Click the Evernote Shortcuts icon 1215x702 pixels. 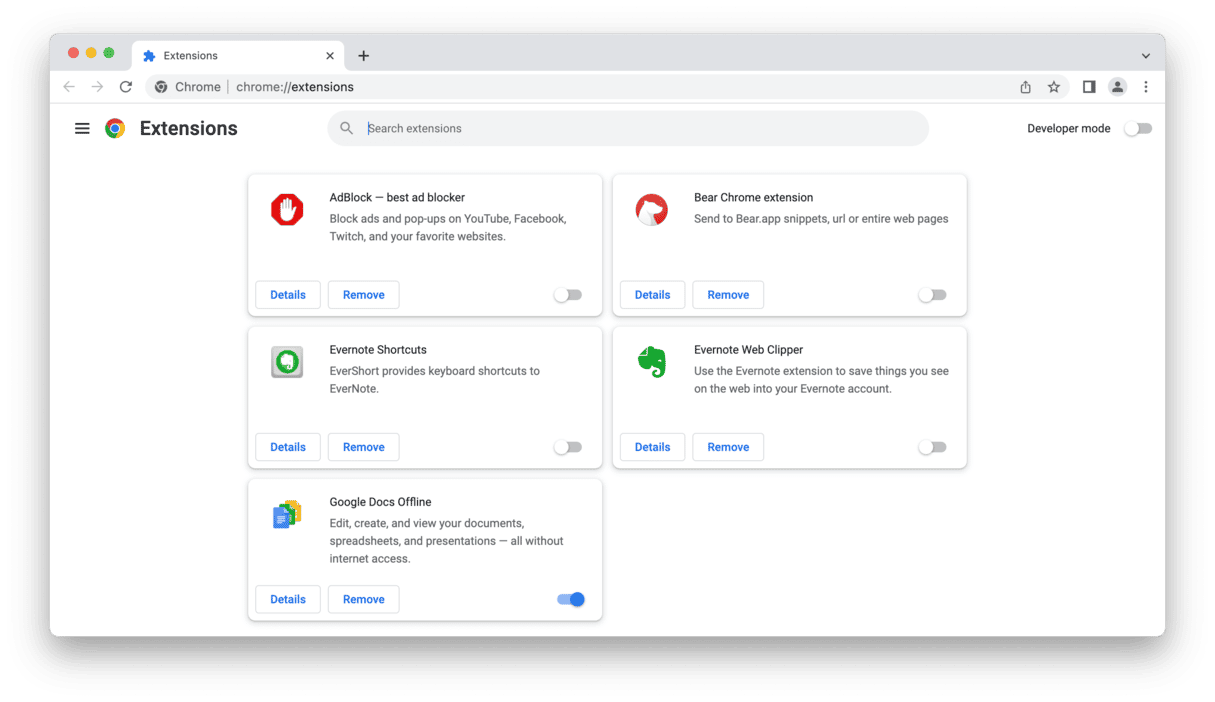coord(287,362)
